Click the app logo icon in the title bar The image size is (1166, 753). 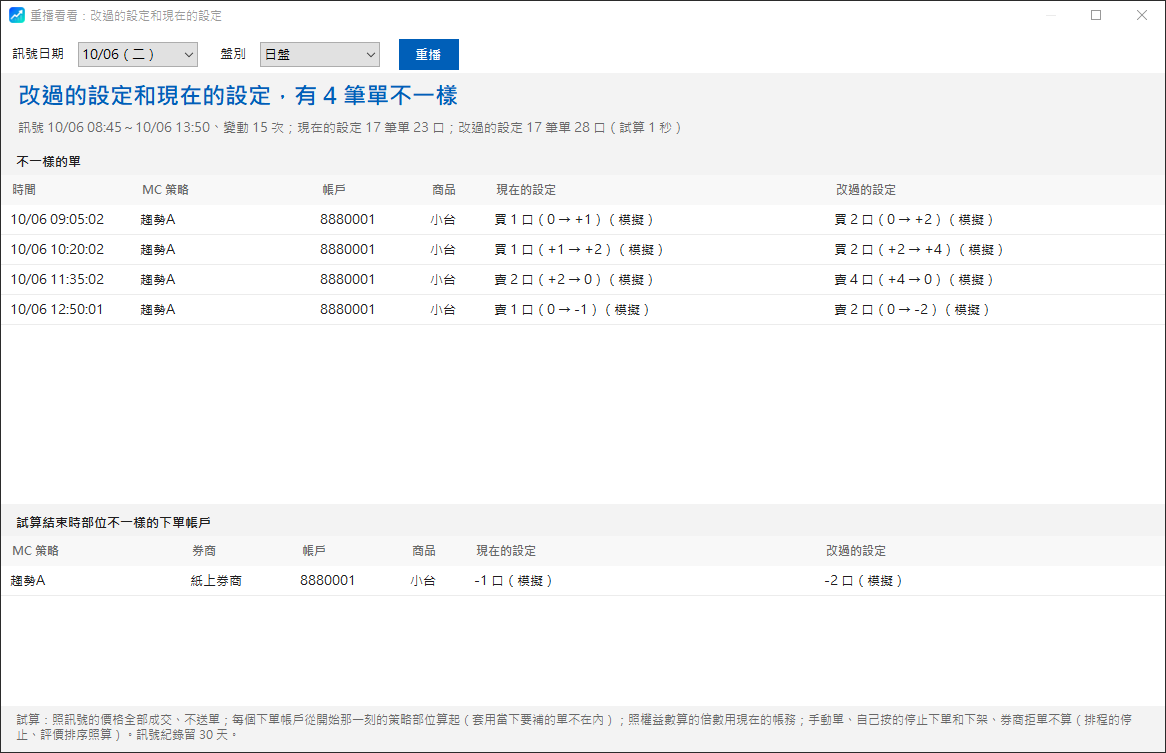pos(16,15)
